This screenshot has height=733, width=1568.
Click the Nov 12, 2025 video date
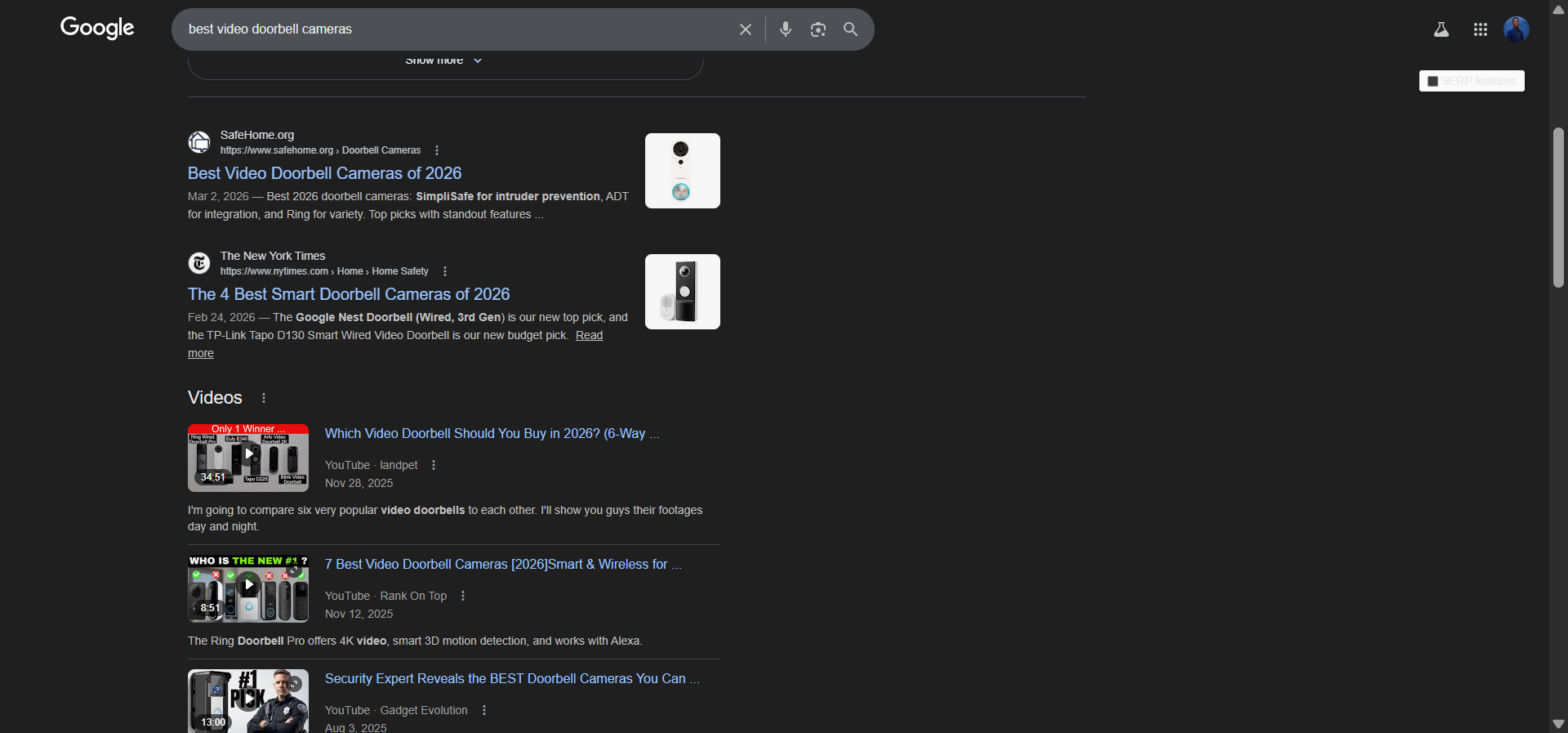[x=359, y=614]
